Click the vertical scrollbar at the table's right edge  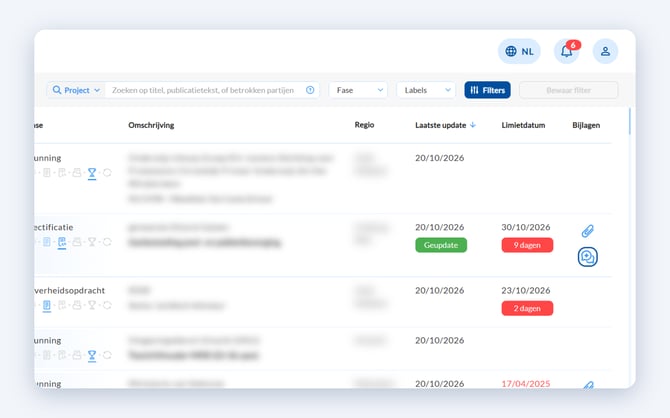629,122
